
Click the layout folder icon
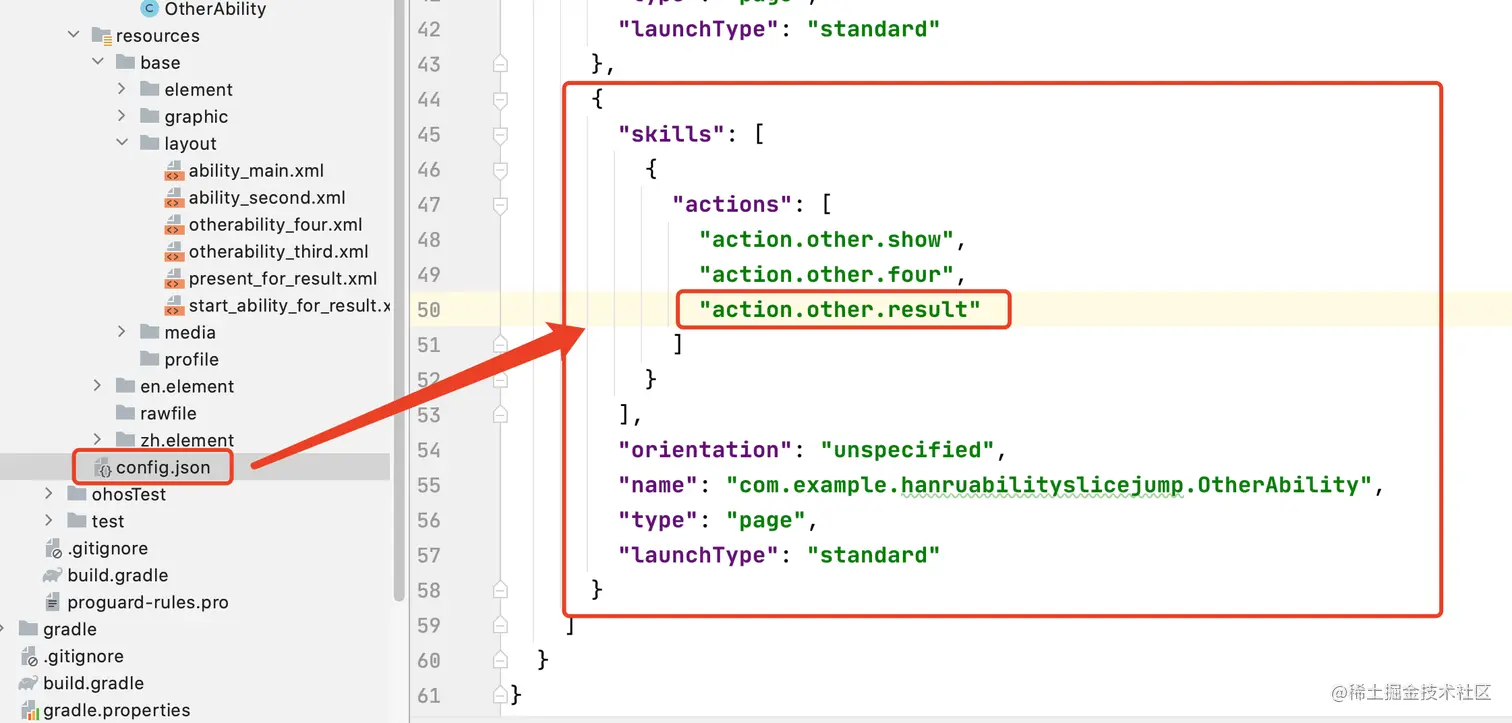(150, 143)
